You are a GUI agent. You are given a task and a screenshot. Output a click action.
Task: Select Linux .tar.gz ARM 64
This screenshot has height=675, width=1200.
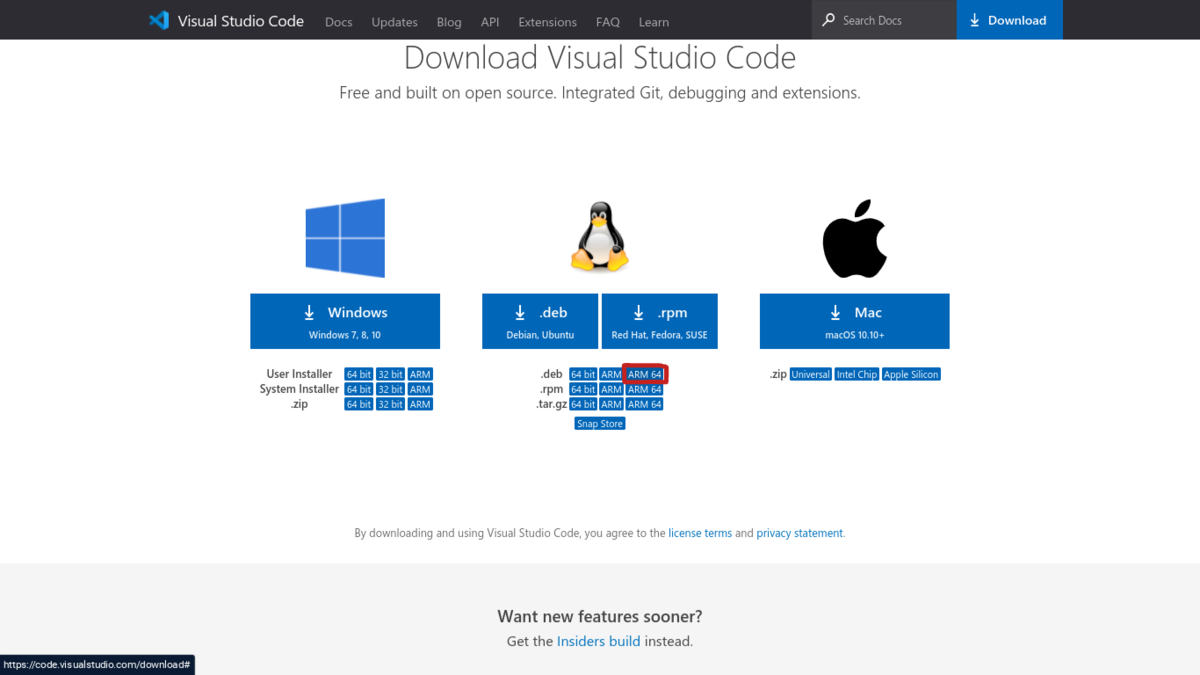click(x=645, y=405)
